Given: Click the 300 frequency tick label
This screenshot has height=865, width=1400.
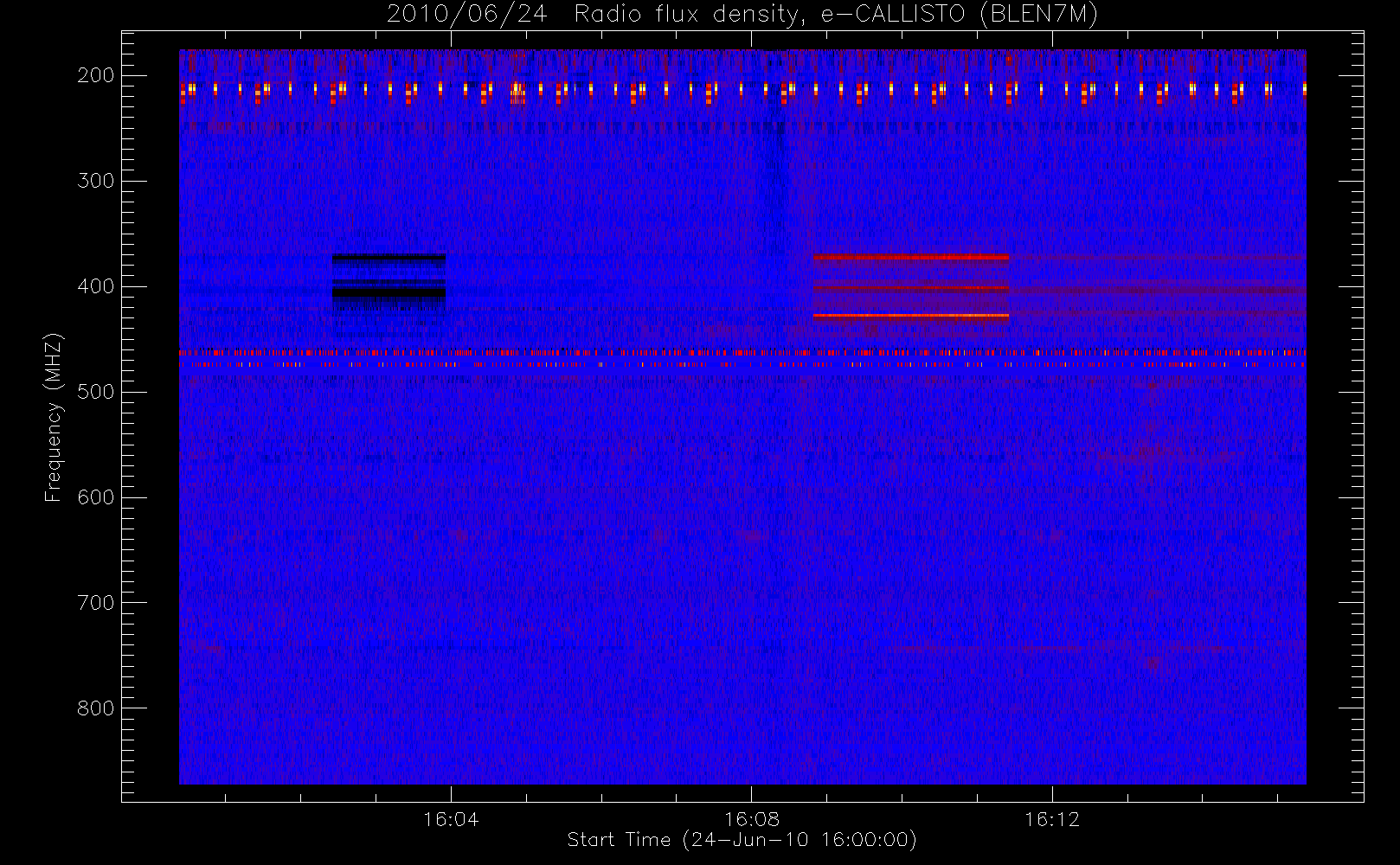Looking at the screenshot, I should click(x=96, y=181).
